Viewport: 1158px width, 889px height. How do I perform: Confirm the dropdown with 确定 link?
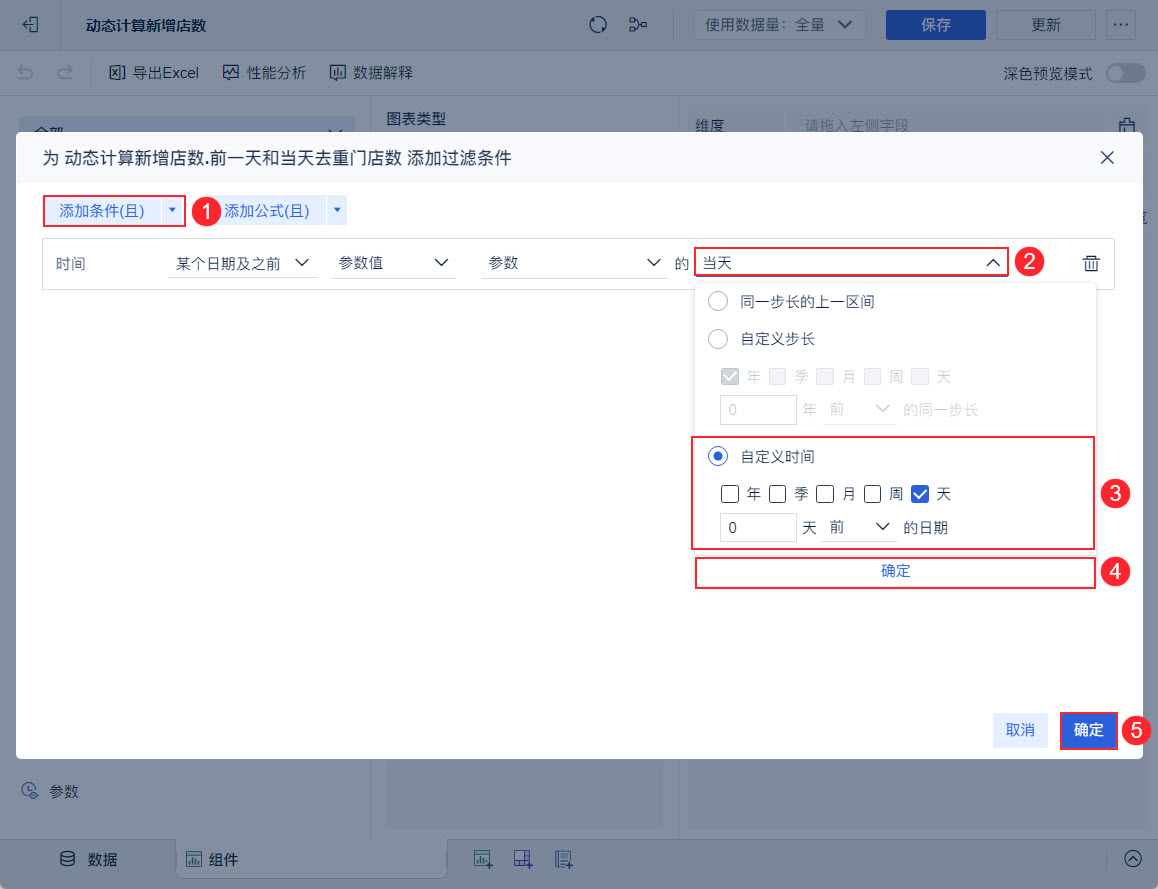point(895,571)
